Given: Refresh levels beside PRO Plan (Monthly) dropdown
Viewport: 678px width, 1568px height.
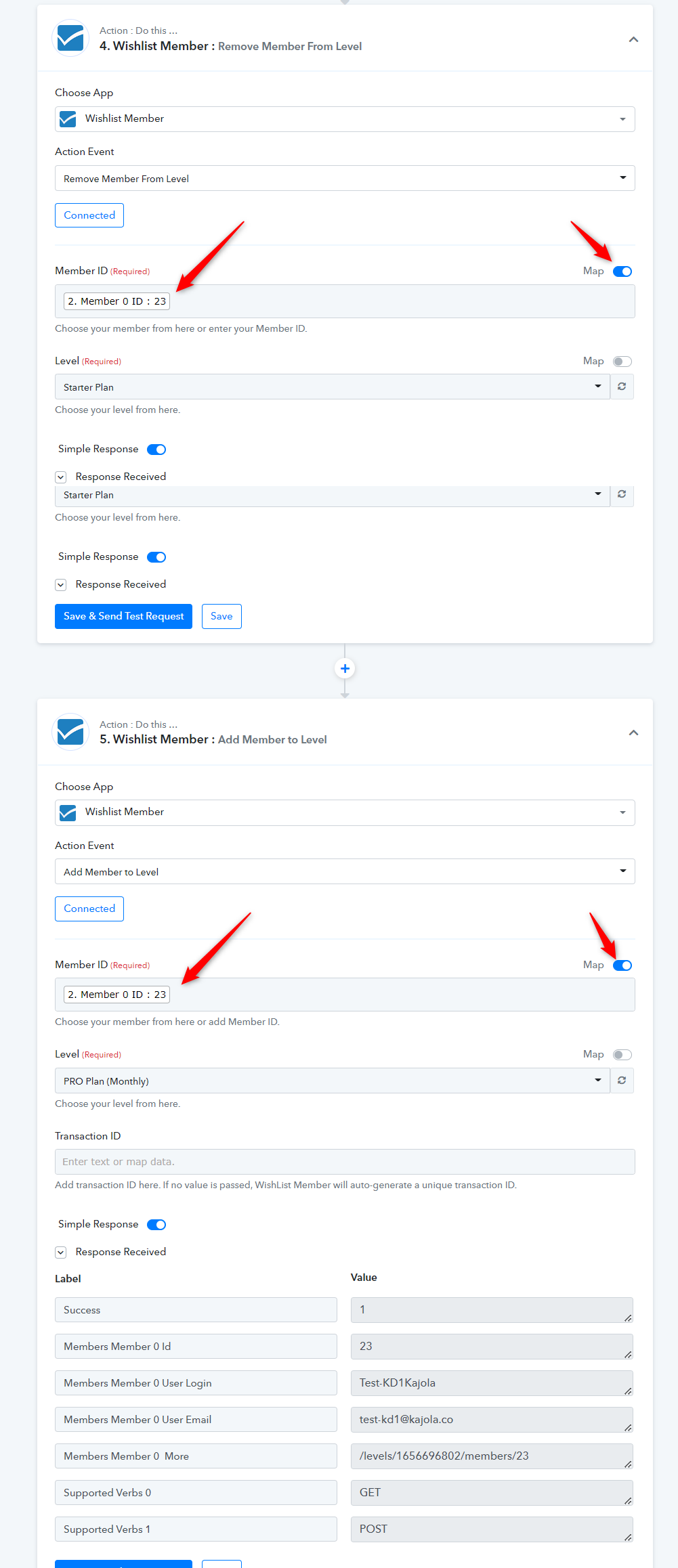Looking at the screenshot, I should tap(622, 1081).
